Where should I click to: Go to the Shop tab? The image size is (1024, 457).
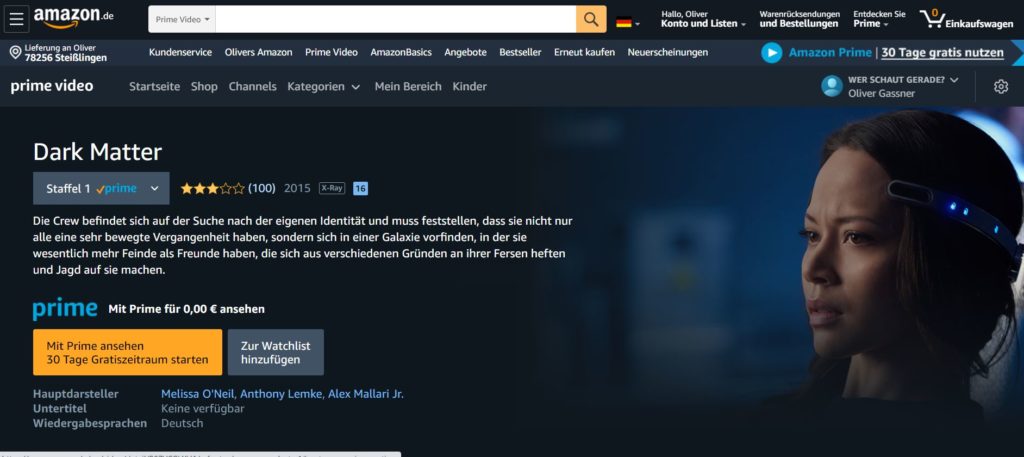204,86
